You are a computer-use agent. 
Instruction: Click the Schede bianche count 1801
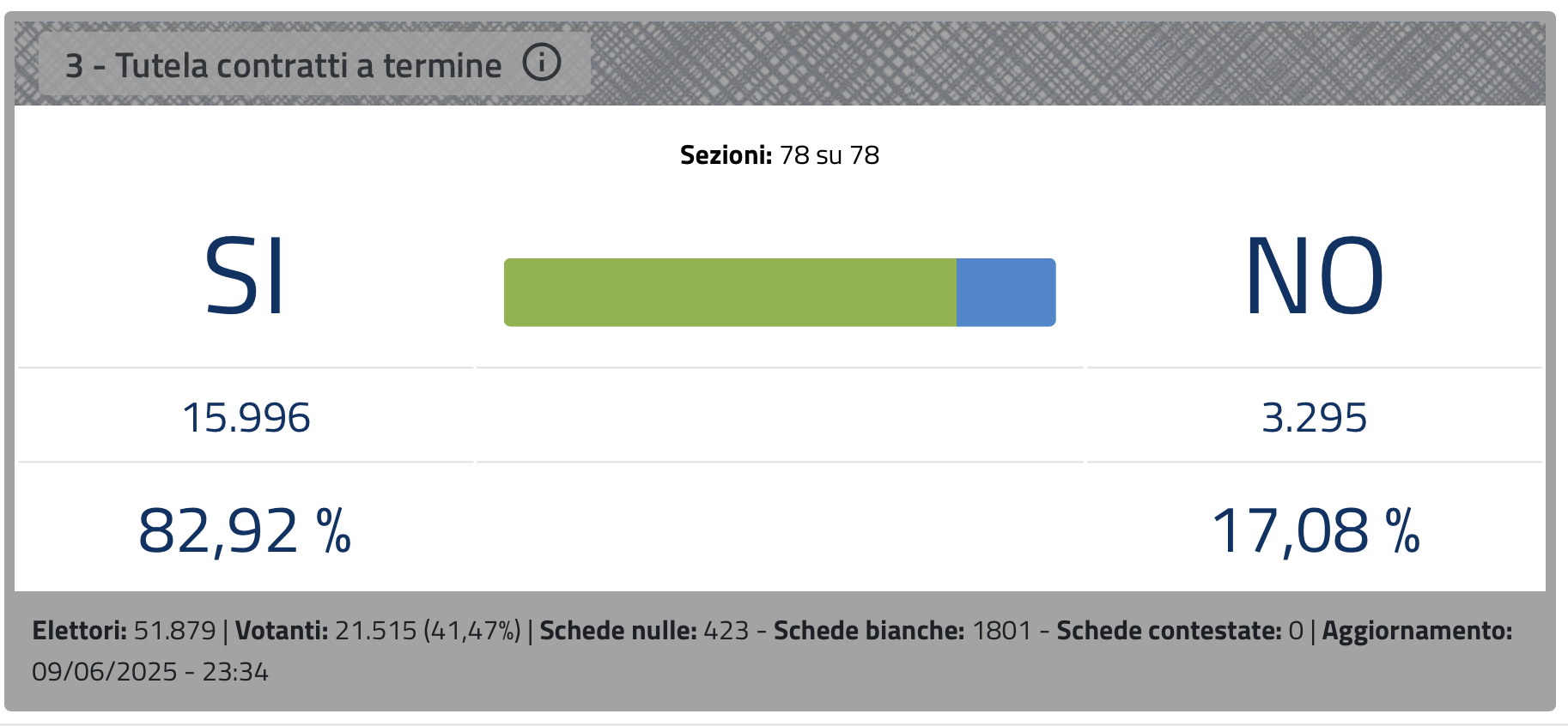(1002, 631)
